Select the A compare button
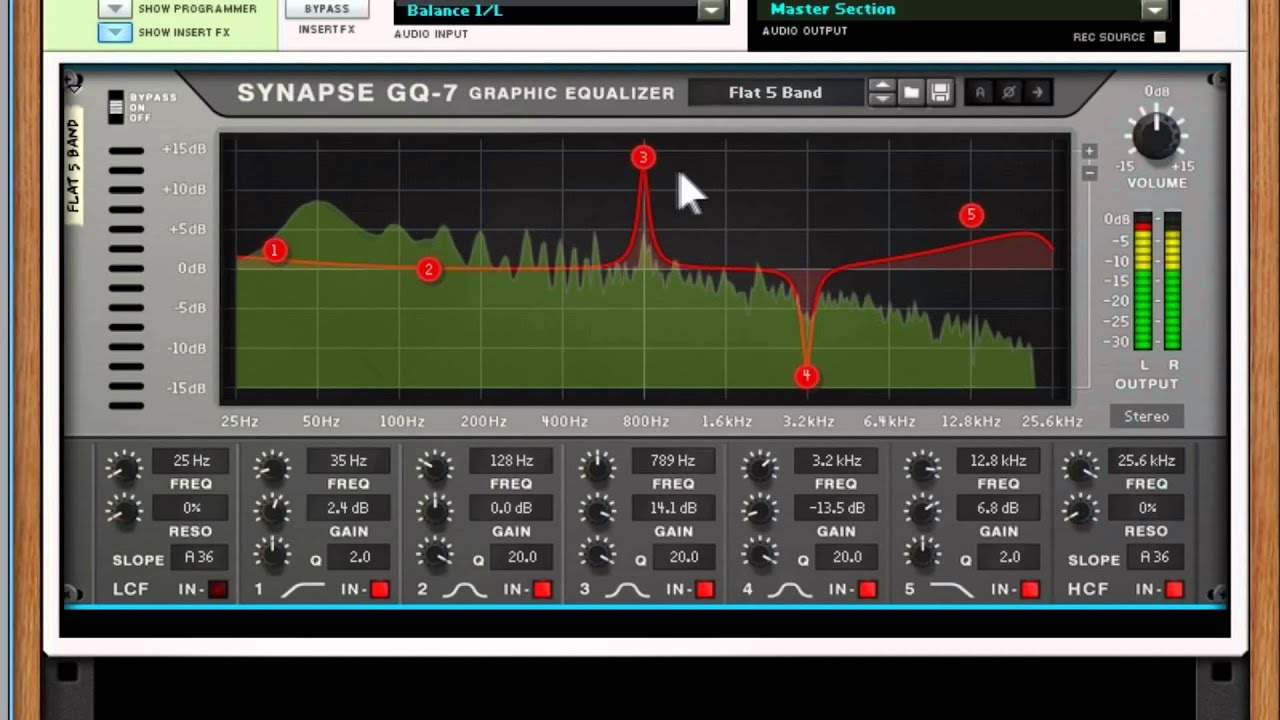This screenshot has height=720, width=1280. 980,93
